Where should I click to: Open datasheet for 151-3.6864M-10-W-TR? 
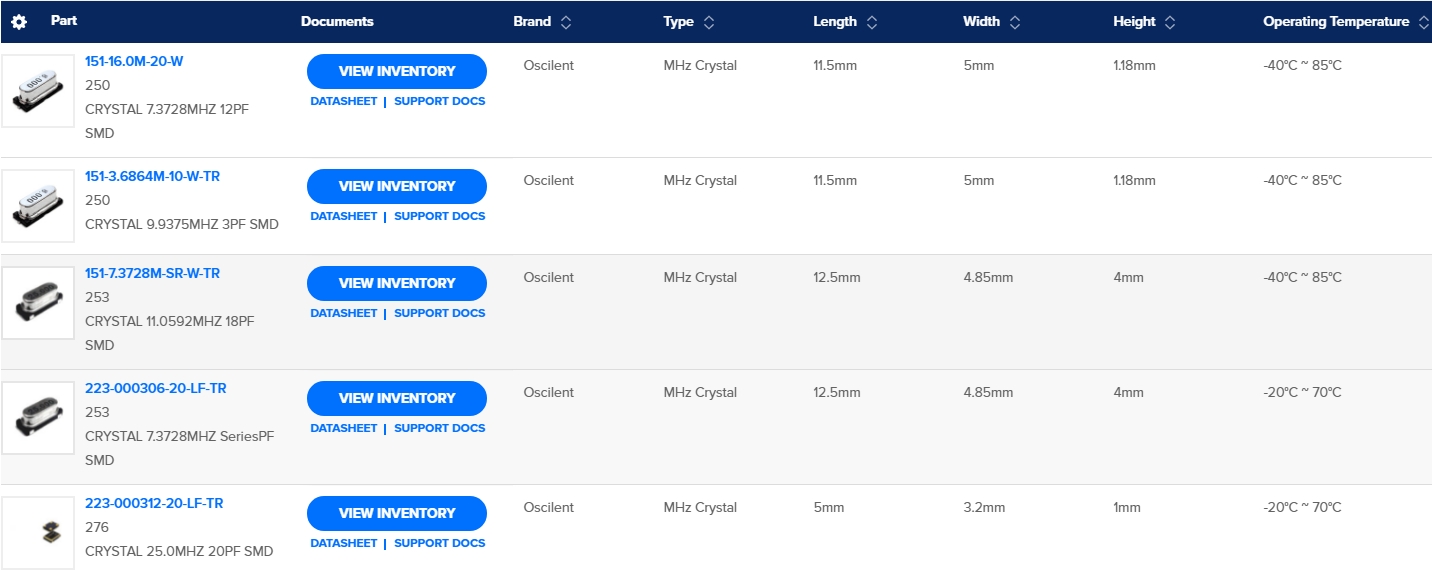[343, 216]
